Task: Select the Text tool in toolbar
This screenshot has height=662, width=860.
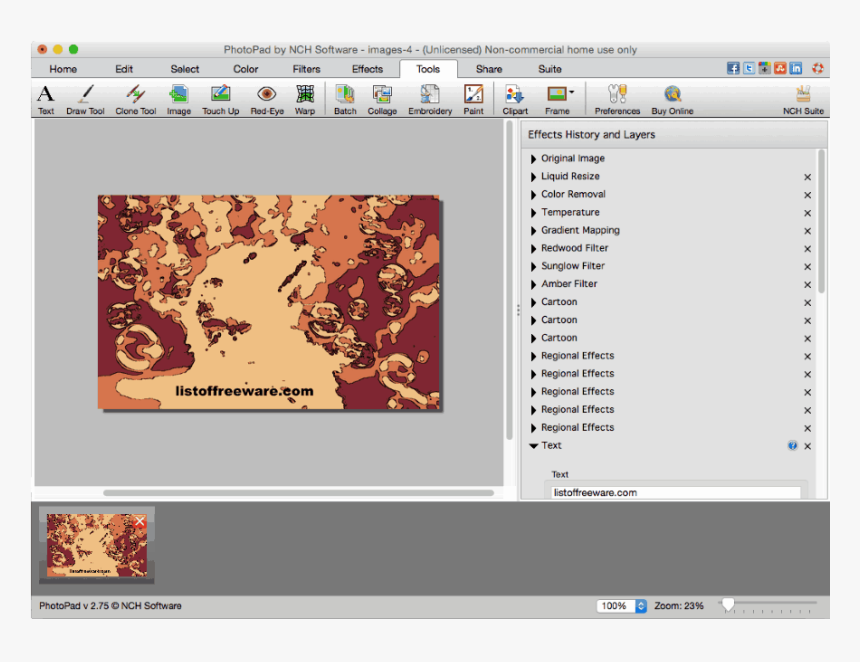Action: coord(46,98)
